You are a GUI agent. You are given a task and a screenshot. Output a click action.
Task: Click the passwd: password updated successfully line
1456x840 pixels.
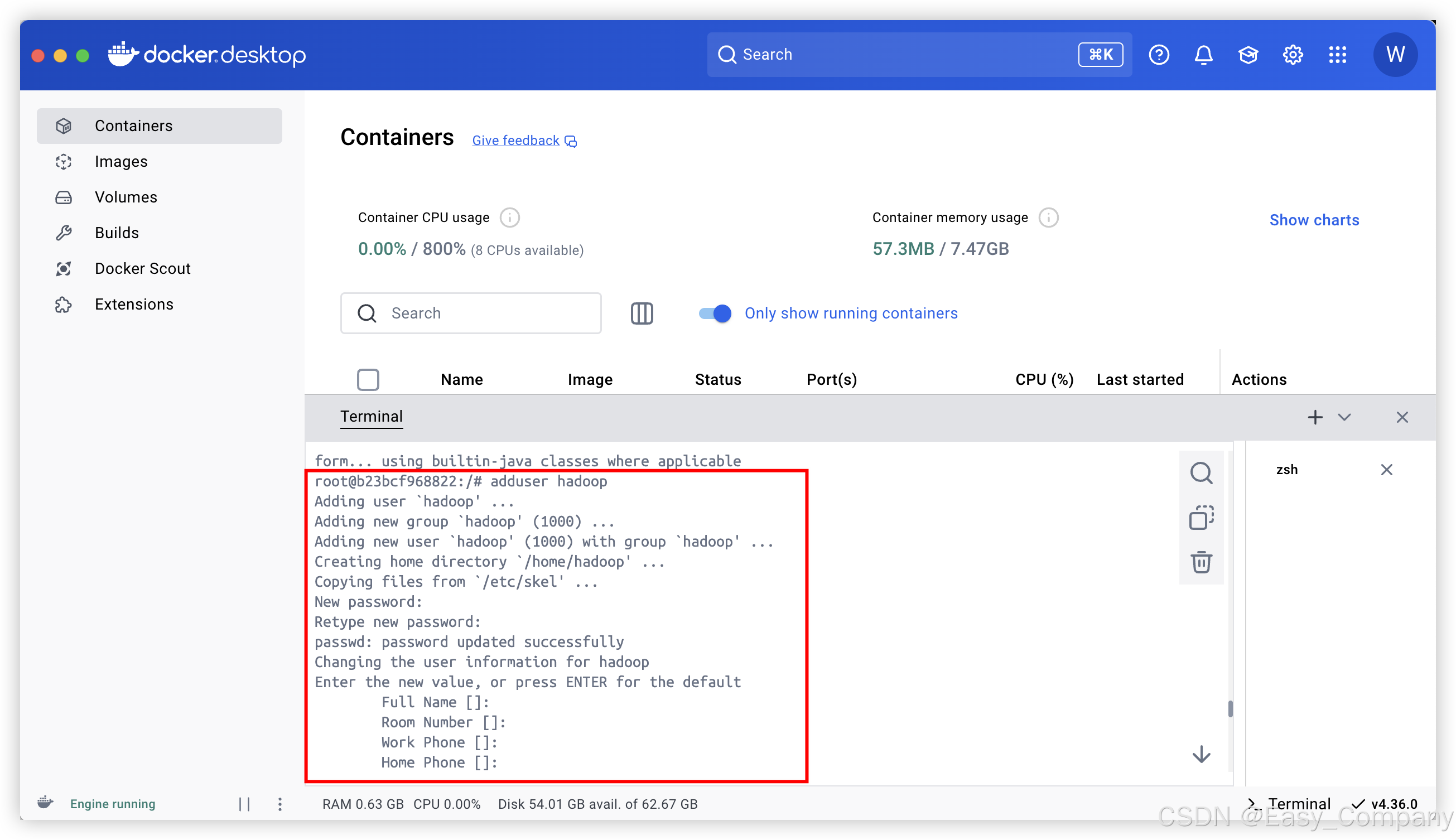coord(469,642)
